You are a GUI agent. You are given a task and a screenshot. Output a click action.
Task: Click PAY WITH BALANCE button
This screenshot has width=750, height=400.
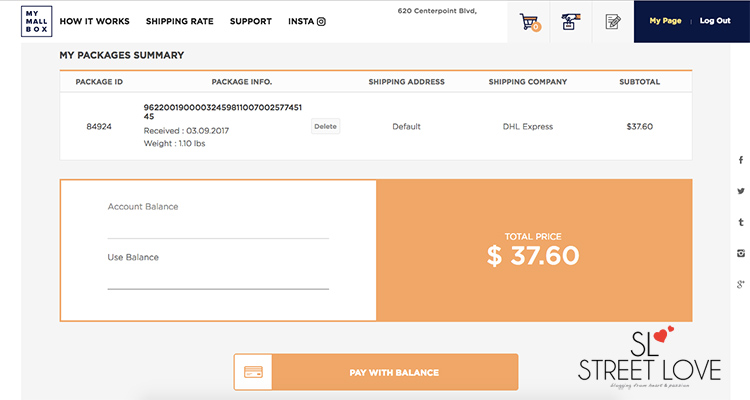(376, 372)
